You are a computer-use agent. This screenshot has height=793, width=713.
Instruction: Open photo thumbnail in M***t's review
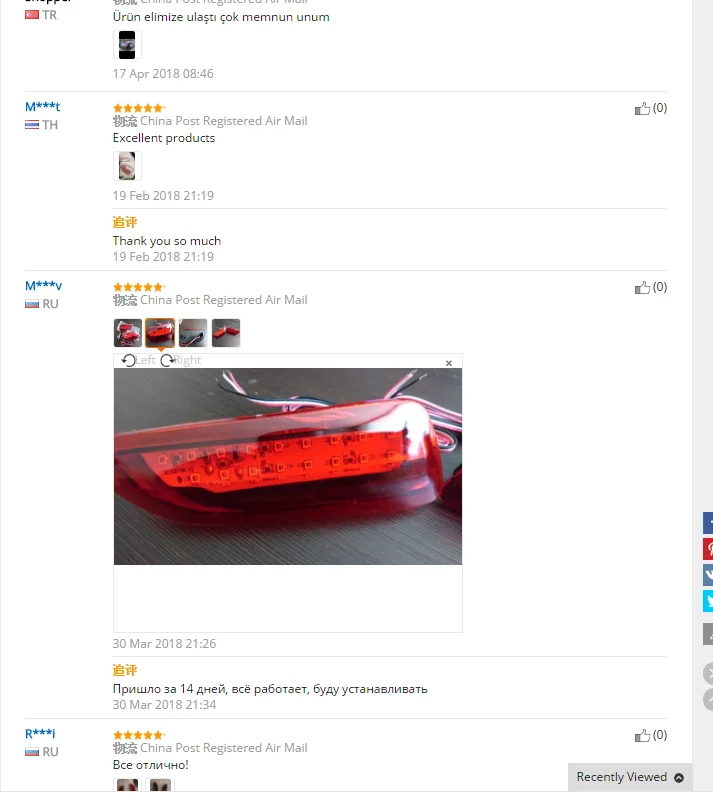coord(127,166)
